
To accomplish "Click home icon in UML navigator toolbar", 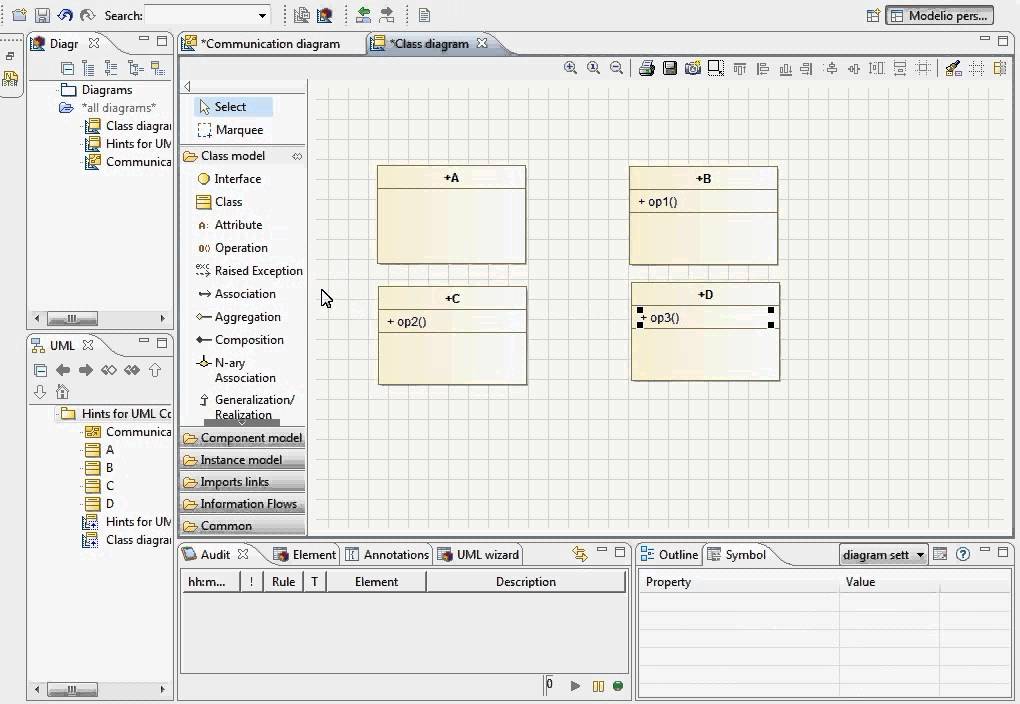I will (x=62, y=392).
